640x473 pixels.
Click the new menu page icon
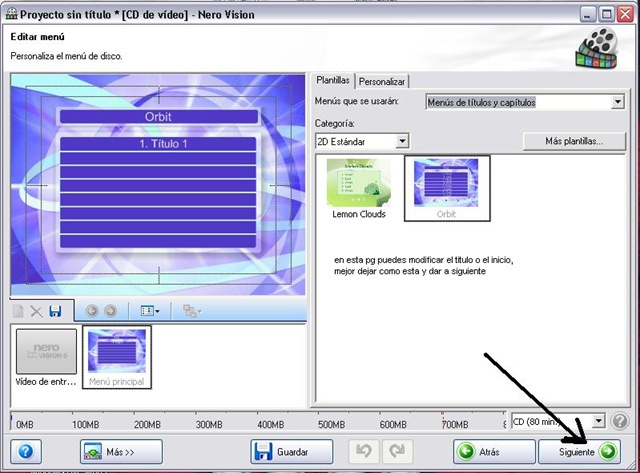(x=18, y=311)
